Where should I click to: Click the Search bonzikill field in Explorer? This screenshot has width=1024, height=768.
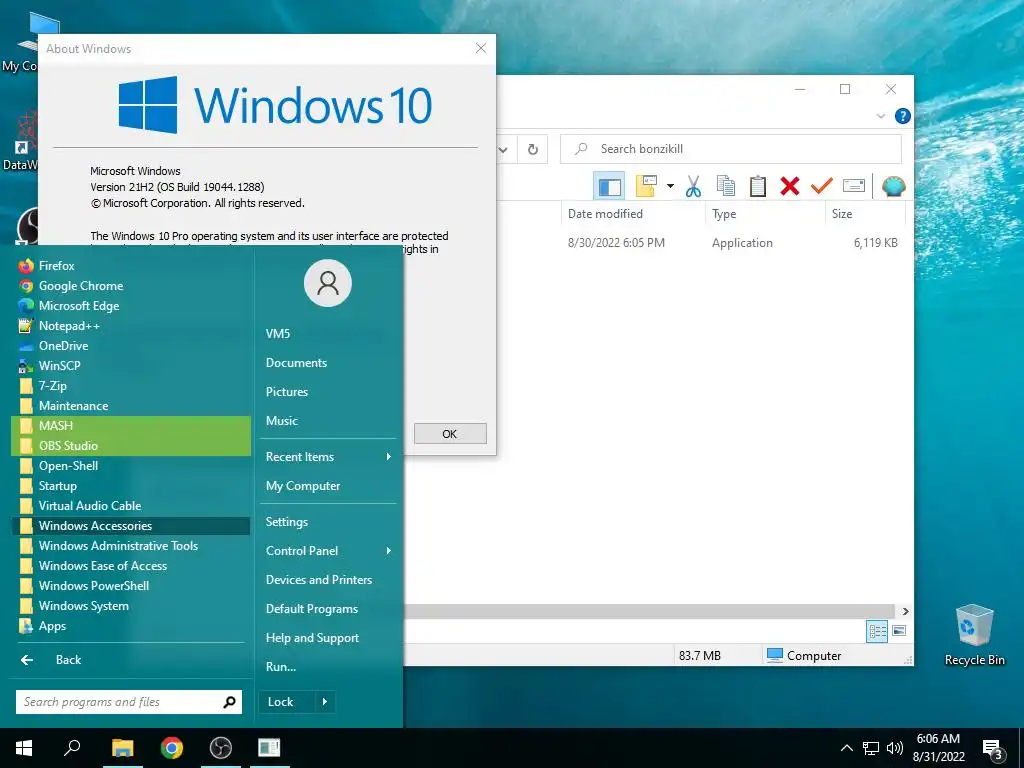731,150
